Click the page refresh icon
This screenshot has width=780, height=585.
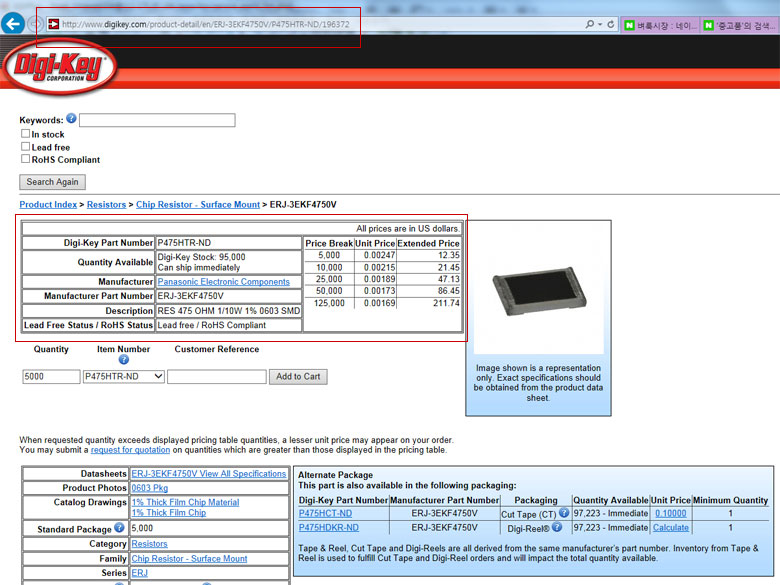611,24
